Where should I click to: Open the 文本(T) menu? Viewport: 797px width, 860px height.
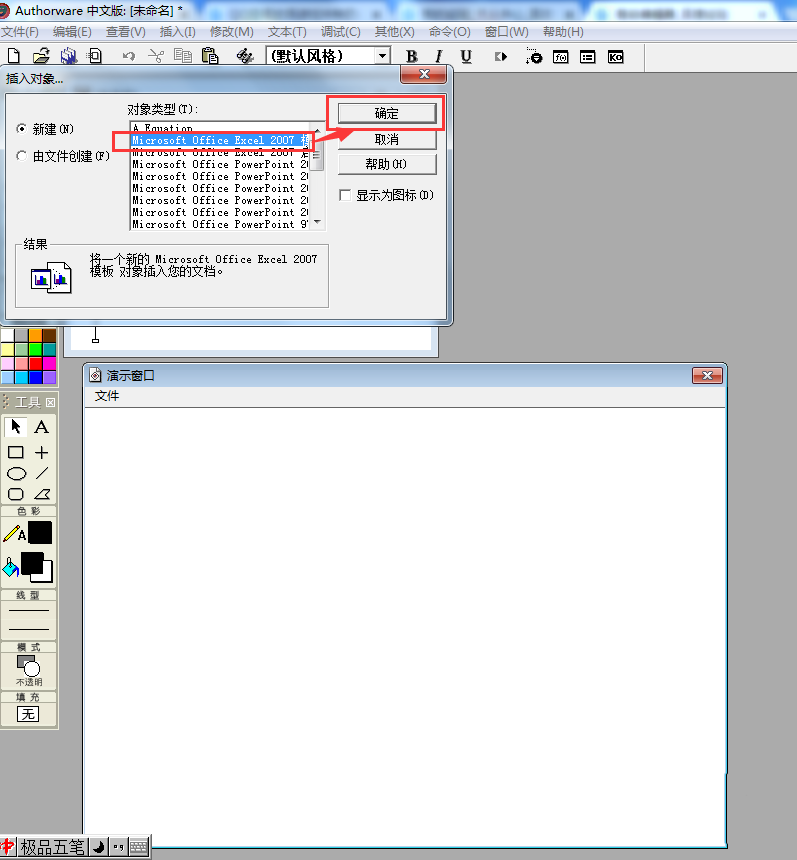287,32
